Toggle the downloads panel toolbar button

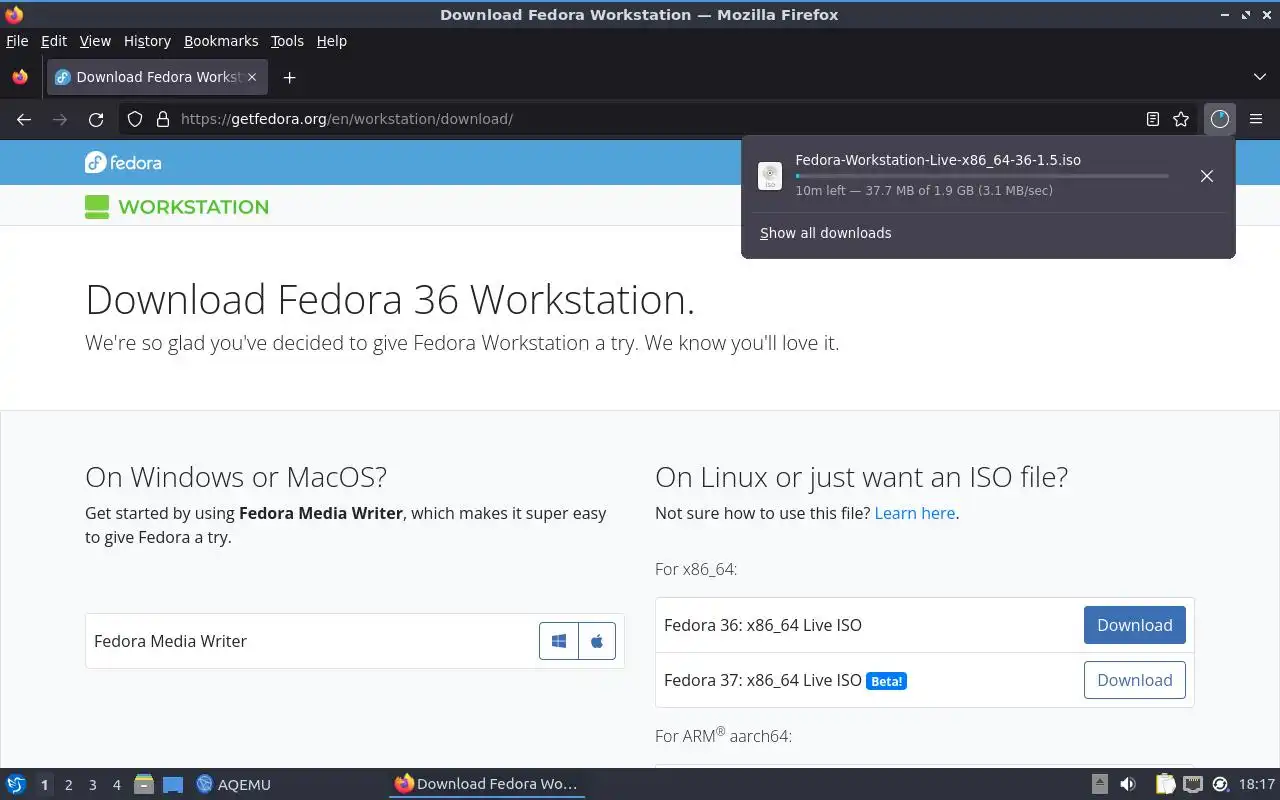pyautogui.click(x=1219, y=119)
